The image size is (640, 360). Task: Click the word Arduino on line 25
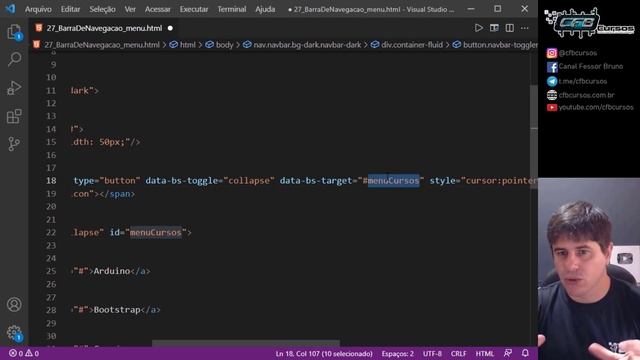point(111,271)
